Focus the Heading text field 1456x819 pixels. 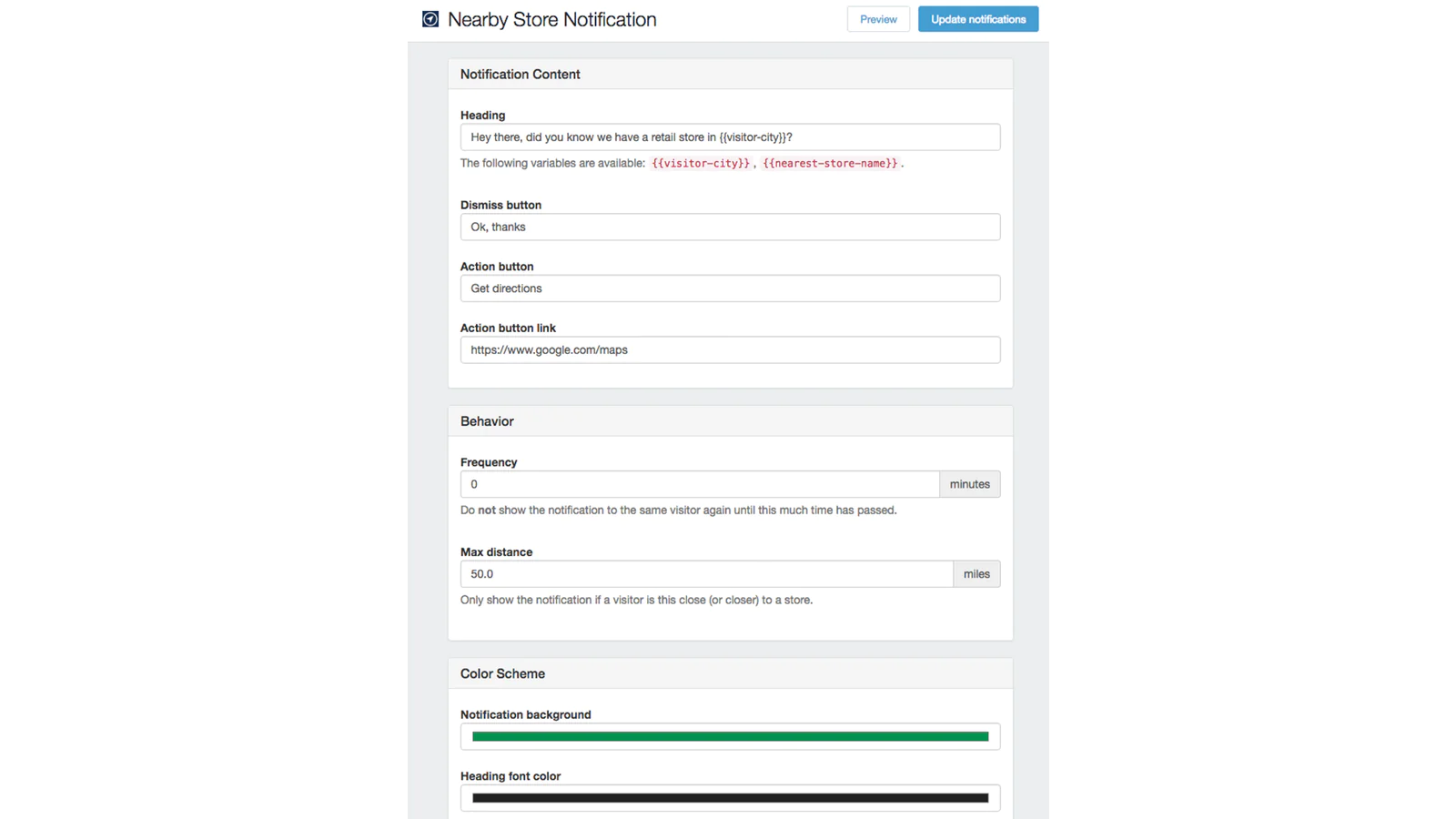(730, 137)
